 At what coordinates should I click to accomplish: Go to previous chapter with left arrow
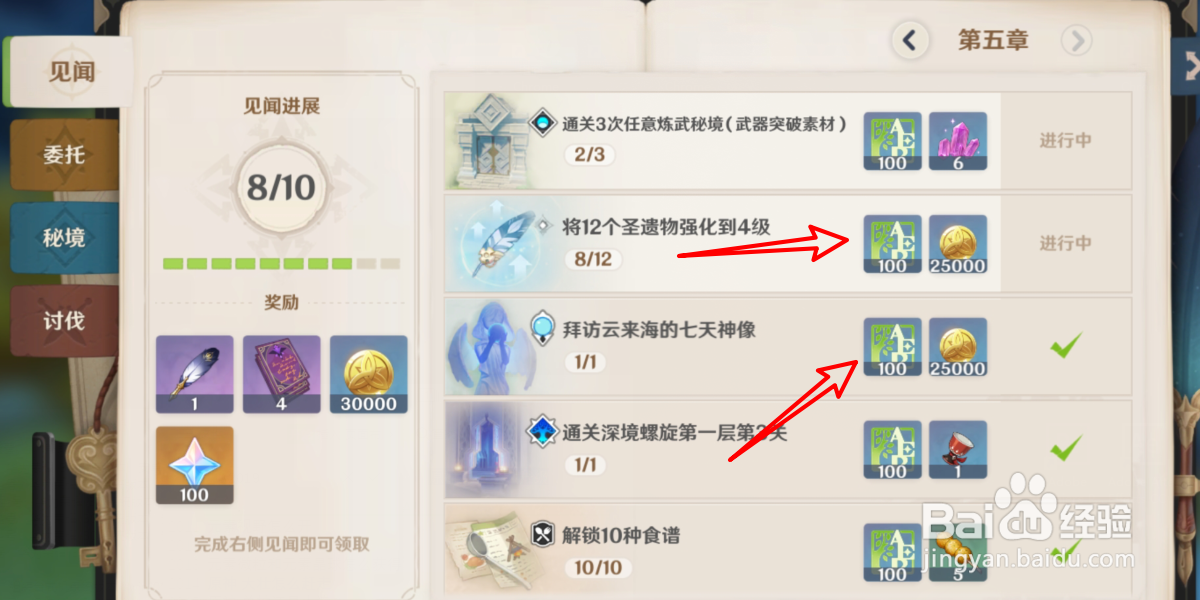[909, 40]
